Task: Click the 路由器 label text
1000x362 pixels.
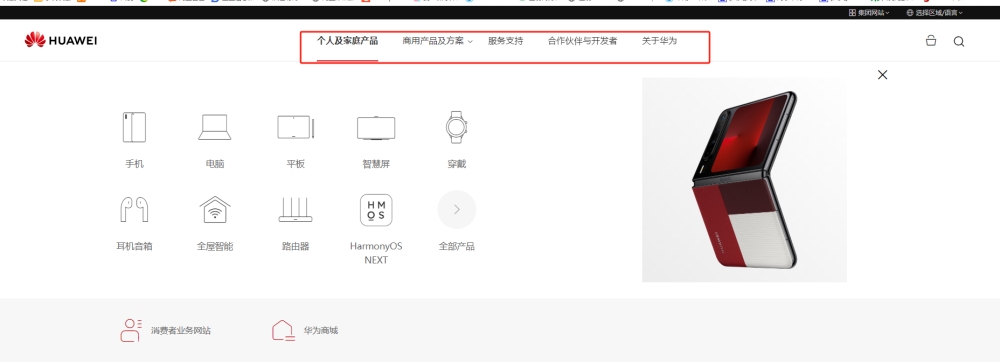Action: pos(295,246)
